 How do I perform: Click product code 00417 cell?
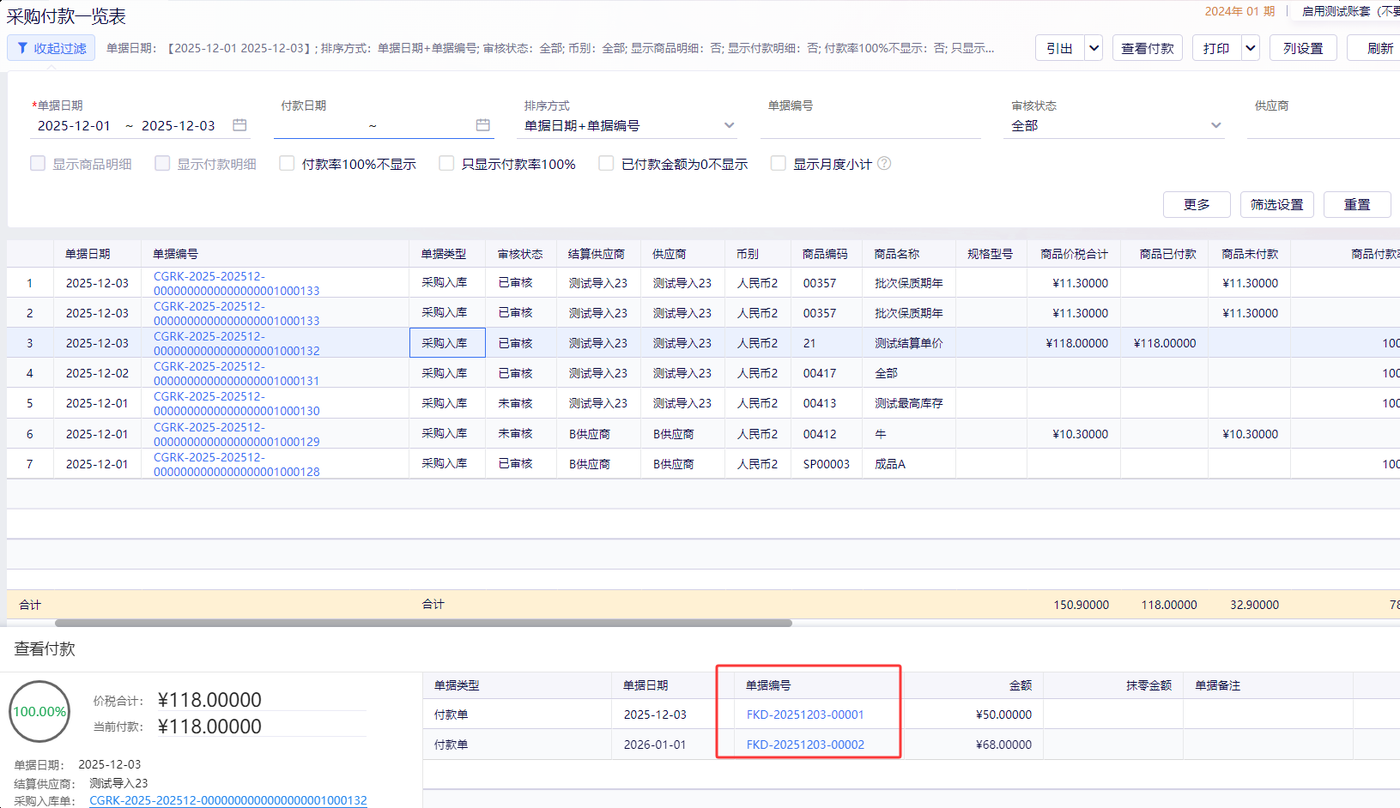[826, 373]
